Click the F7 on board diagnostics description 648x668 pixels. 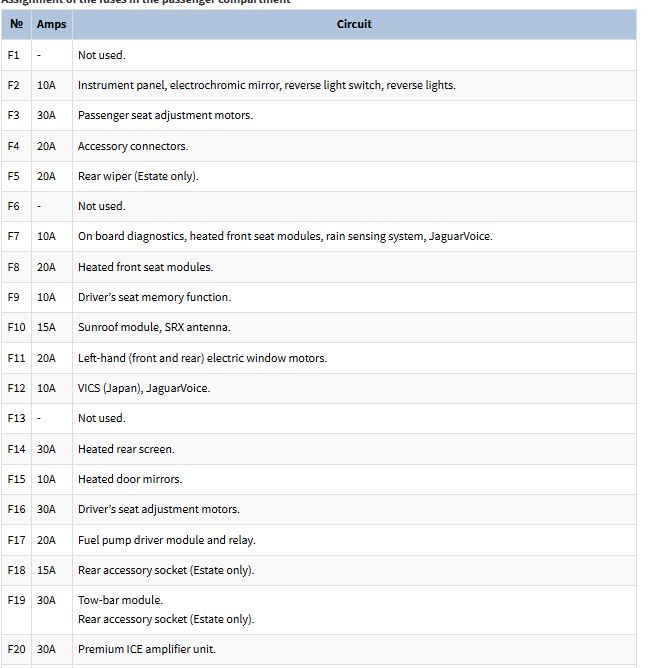click(285, 237)
